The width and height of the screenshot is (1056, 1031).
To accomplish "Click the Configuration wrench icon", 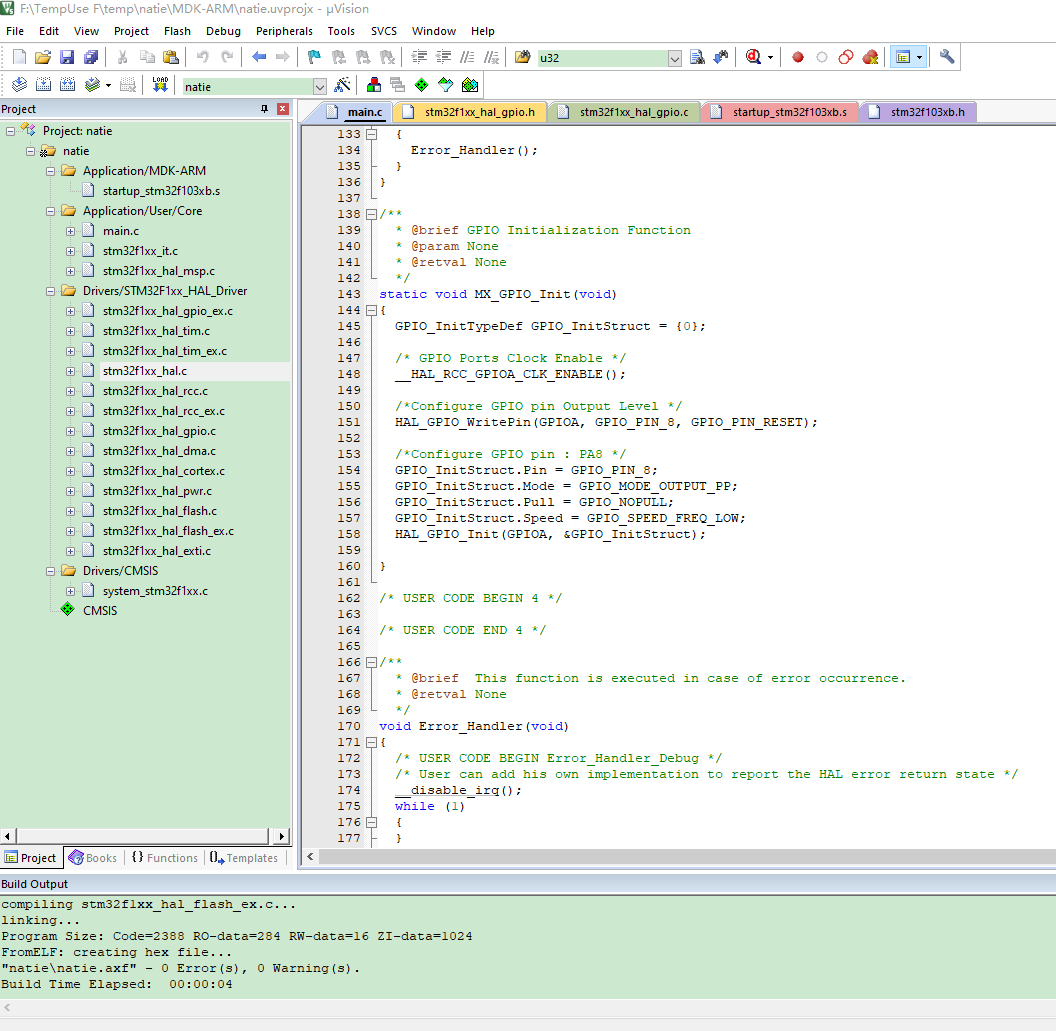I will click(947, 58).
